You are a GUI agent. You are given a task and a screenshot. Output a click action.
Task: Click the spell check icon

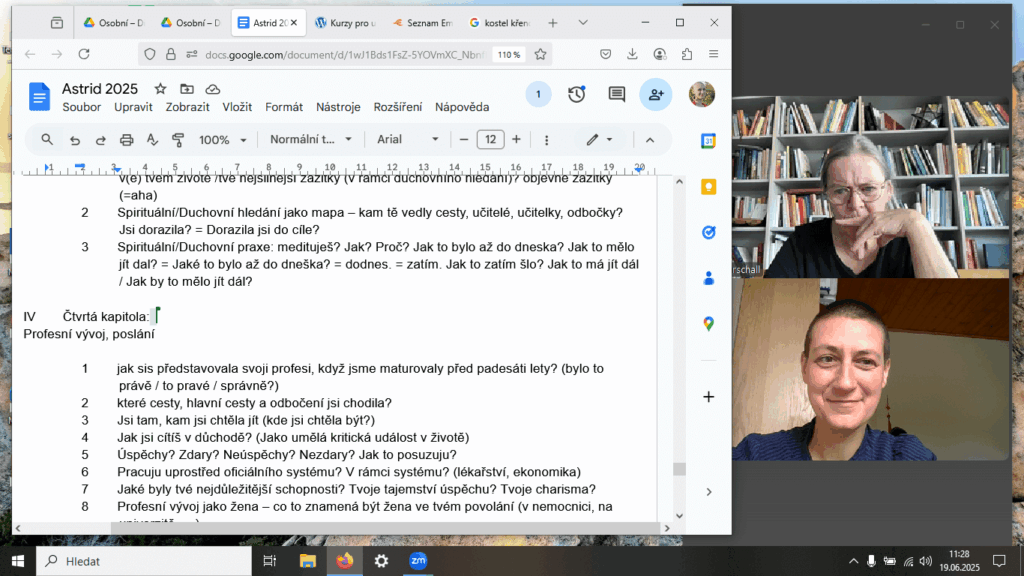tap(152, 140)
